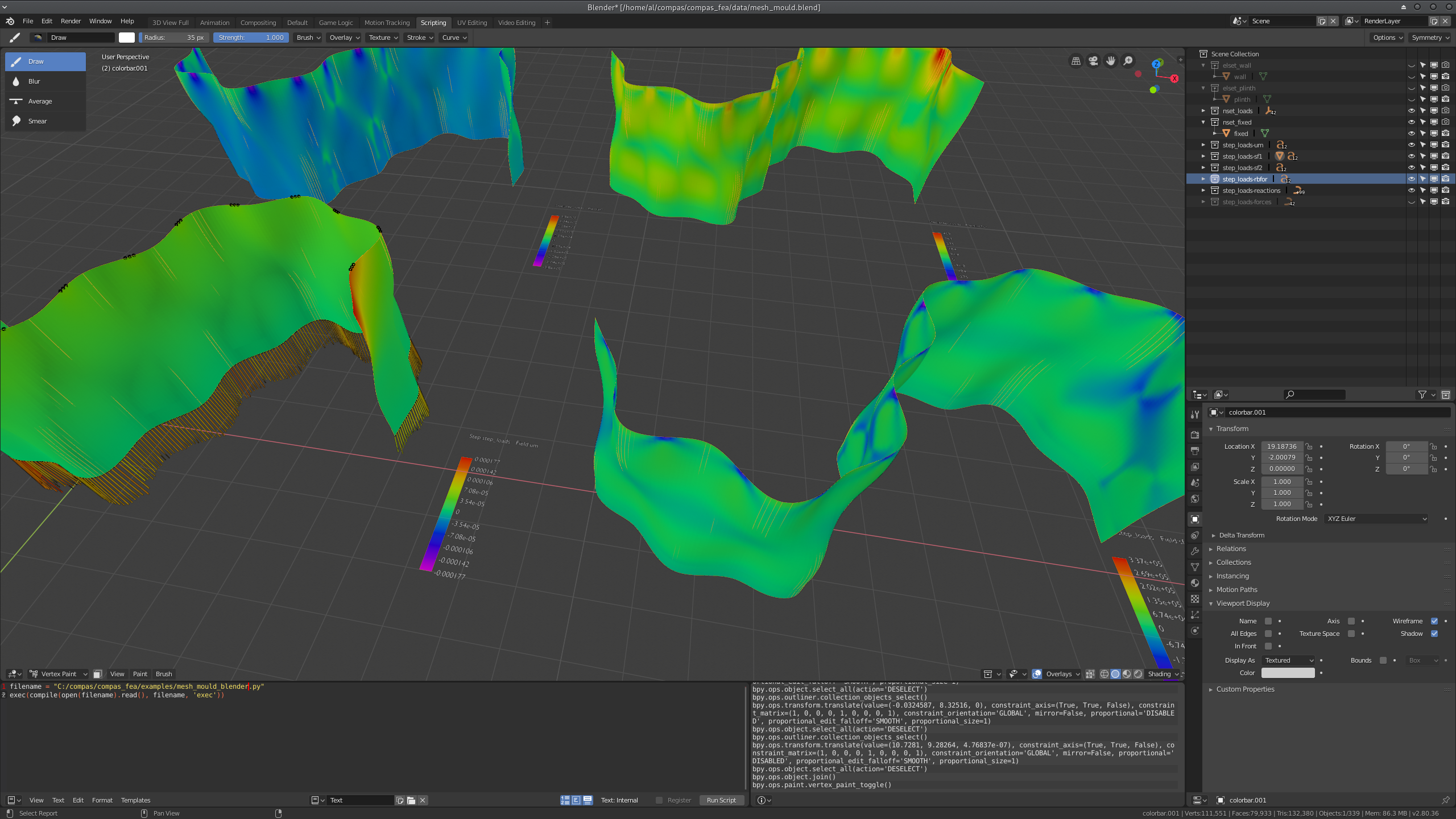This screenshot has width=1456, height=819.
Task: Switch to the UV Editing workspace tab
Action: coord(472,23)
